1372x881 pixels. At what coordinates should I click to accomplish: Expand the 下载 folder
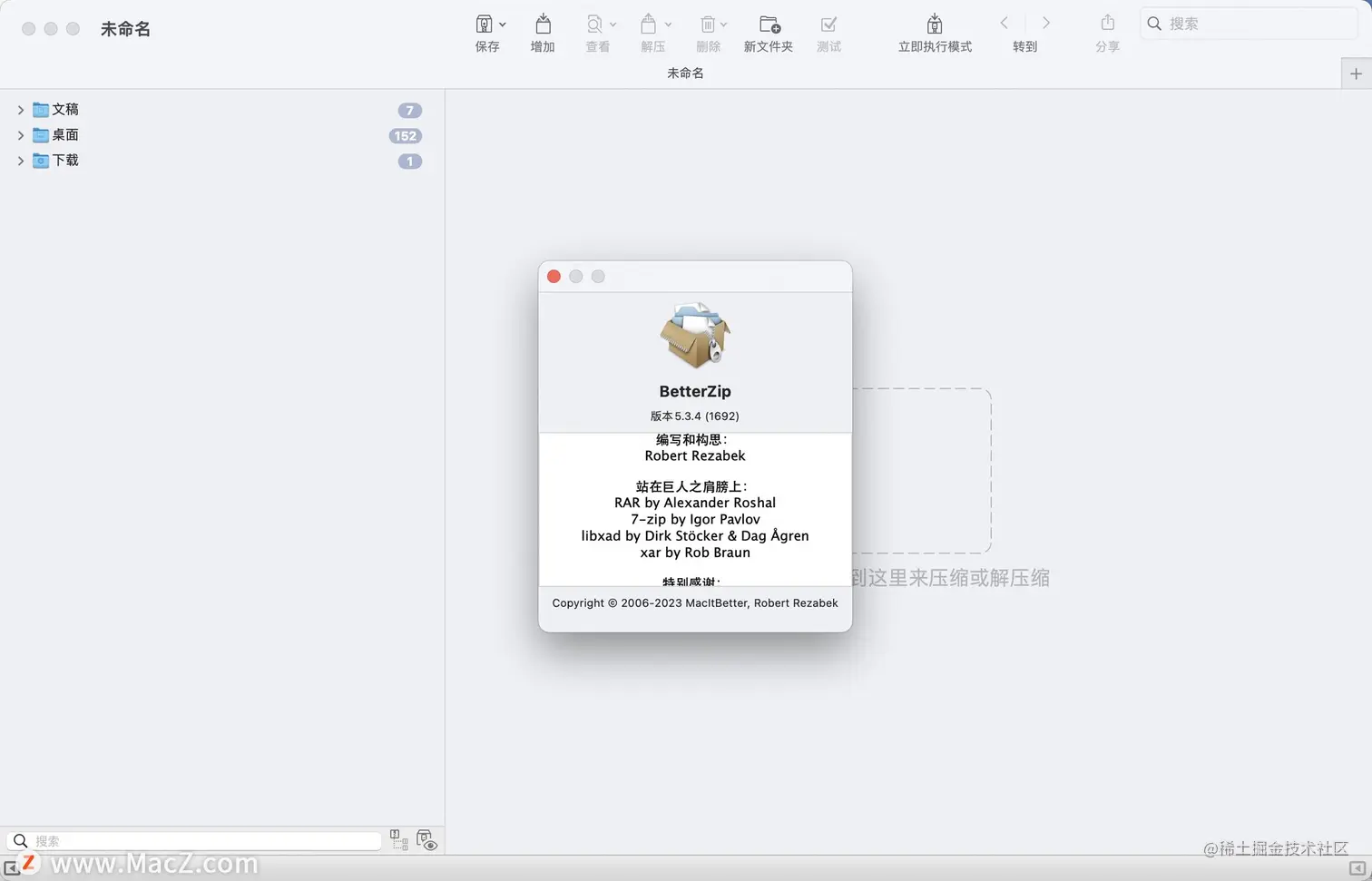[20, 161]
